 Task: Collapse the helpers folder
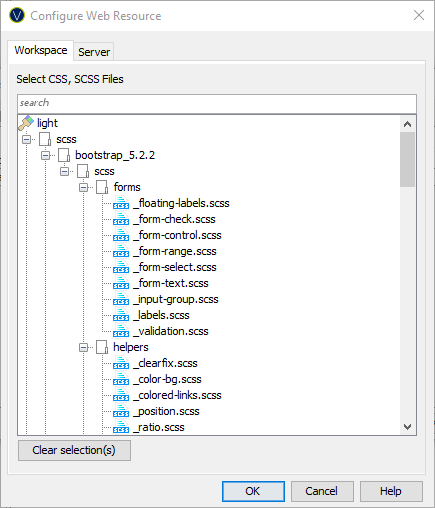pos(83,347)
